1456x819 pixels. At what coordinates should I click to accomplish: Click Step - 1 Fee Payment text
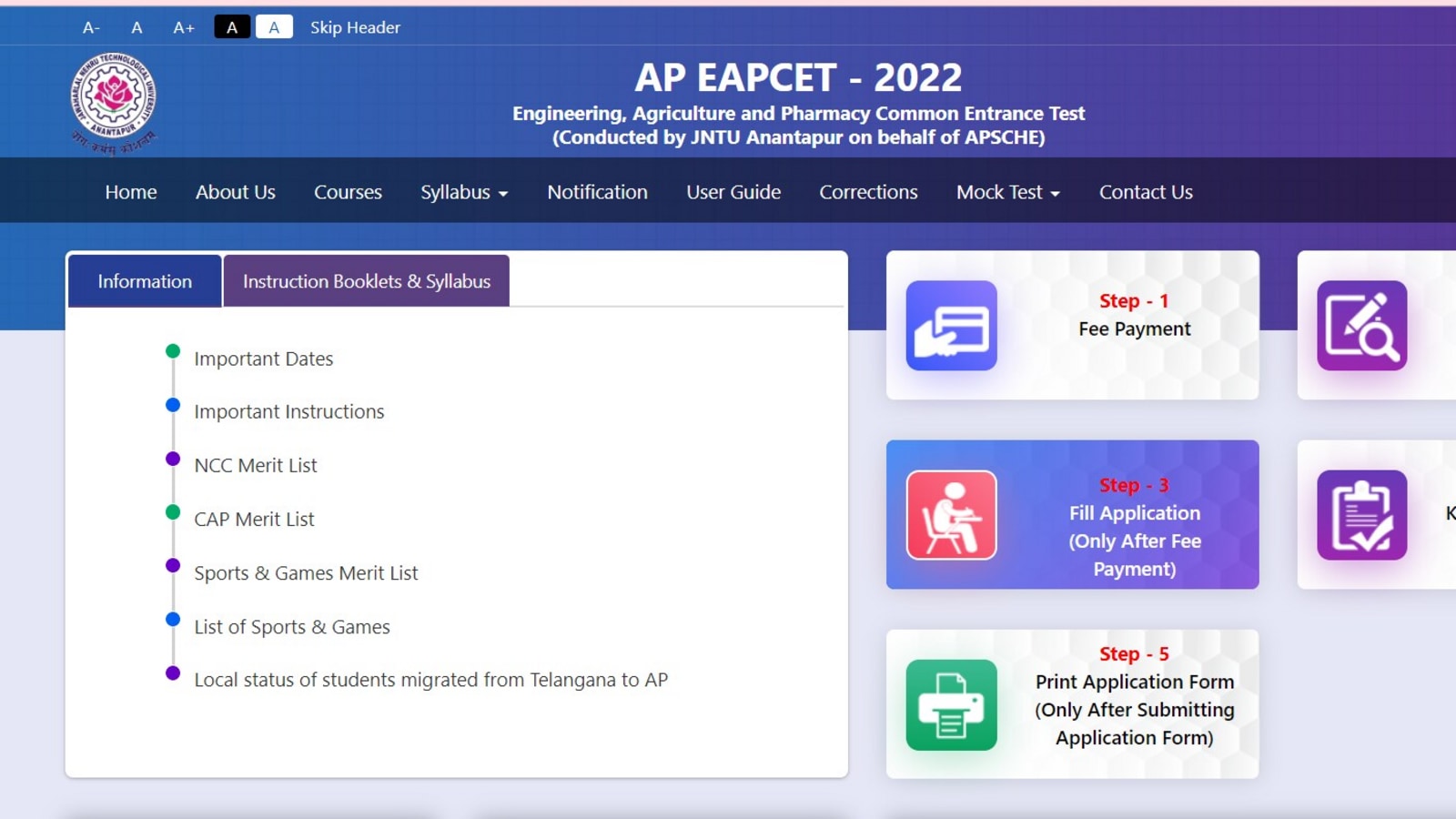click(1134, 315)
